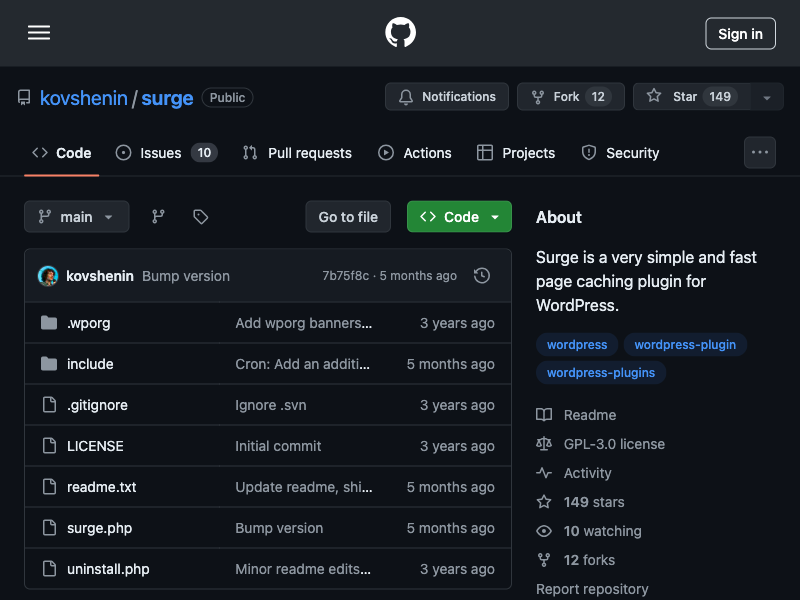Image resolution: width=800 pixels, height=600 pixels.
Task: Open the 'Add wporg banners...' commit message
Action: click(x=304, y=323)
